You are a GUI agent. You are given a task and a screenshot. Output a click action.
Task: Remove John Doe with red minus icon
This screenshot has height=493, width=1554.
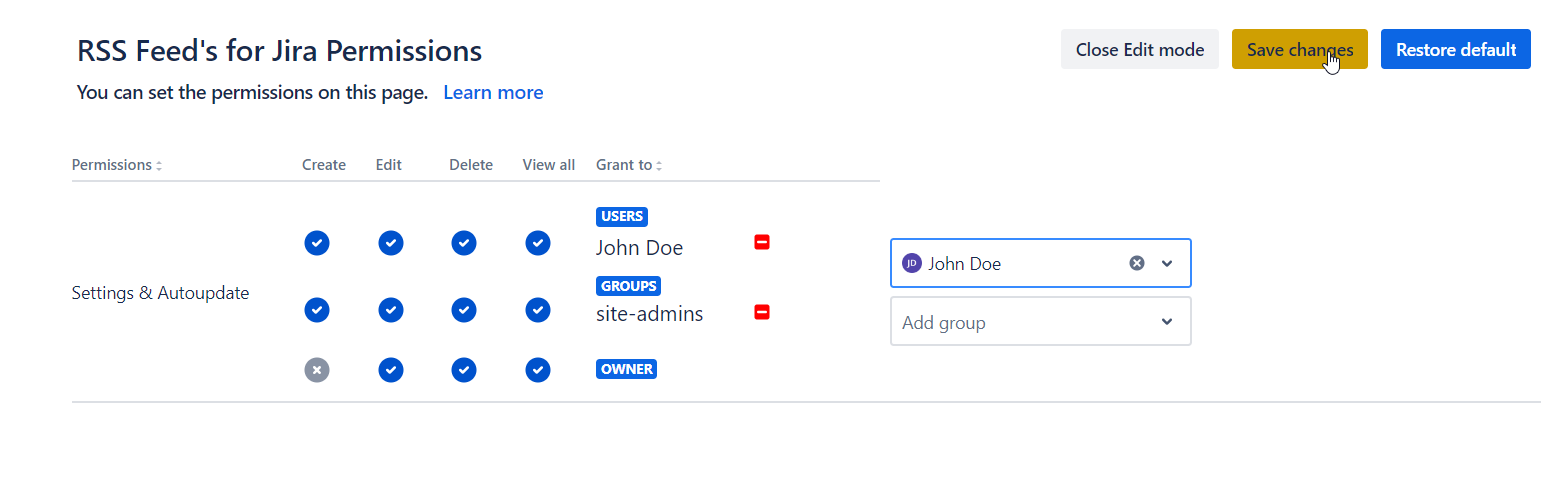coord(762,242)
